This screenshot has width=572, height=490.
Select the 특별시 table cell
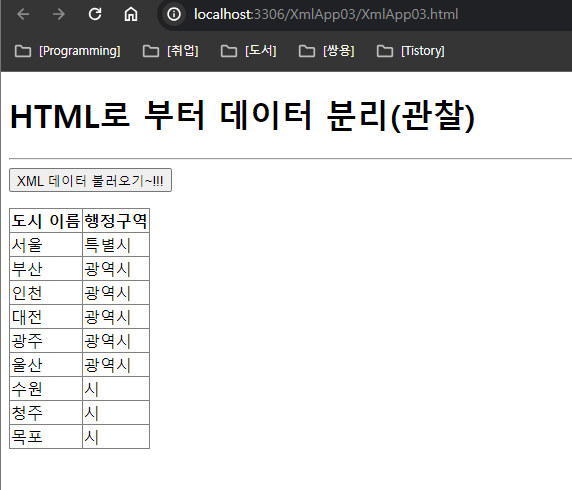116,245
